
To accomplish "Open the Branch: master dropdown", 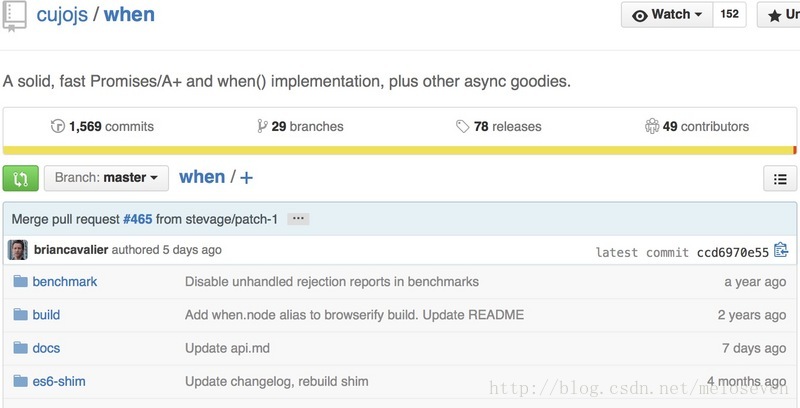I will click(x=106, y=178).
